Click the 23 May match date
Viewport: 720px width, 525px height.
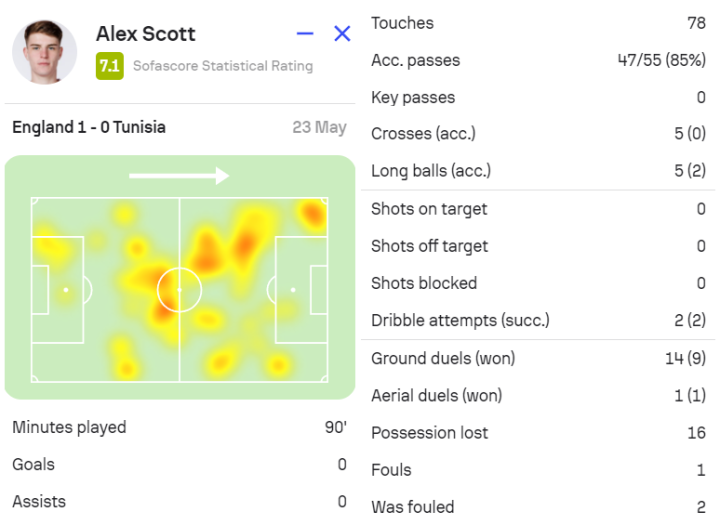(320, 128)
